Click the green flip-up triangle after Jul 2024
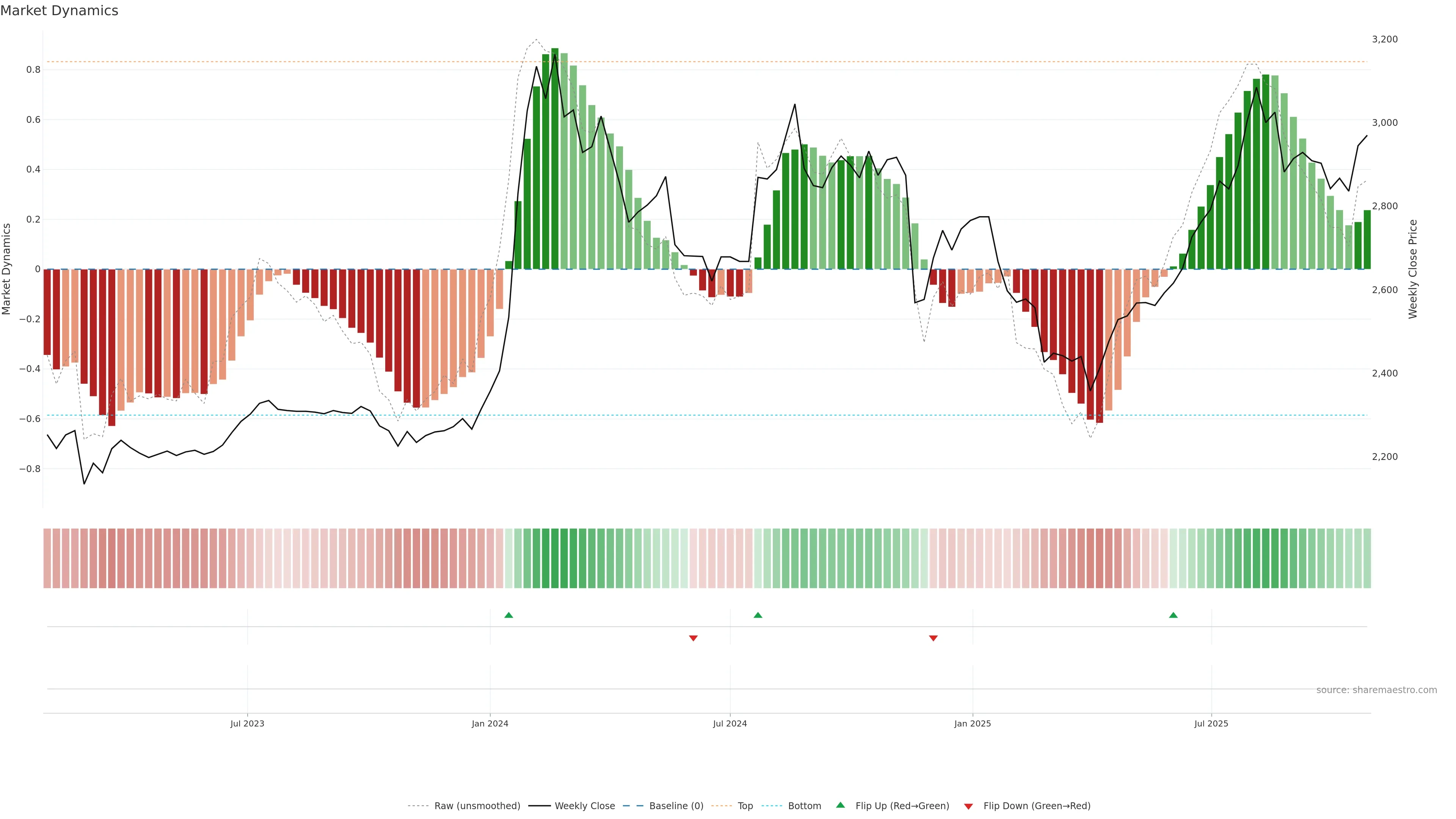 coord(758,615)
